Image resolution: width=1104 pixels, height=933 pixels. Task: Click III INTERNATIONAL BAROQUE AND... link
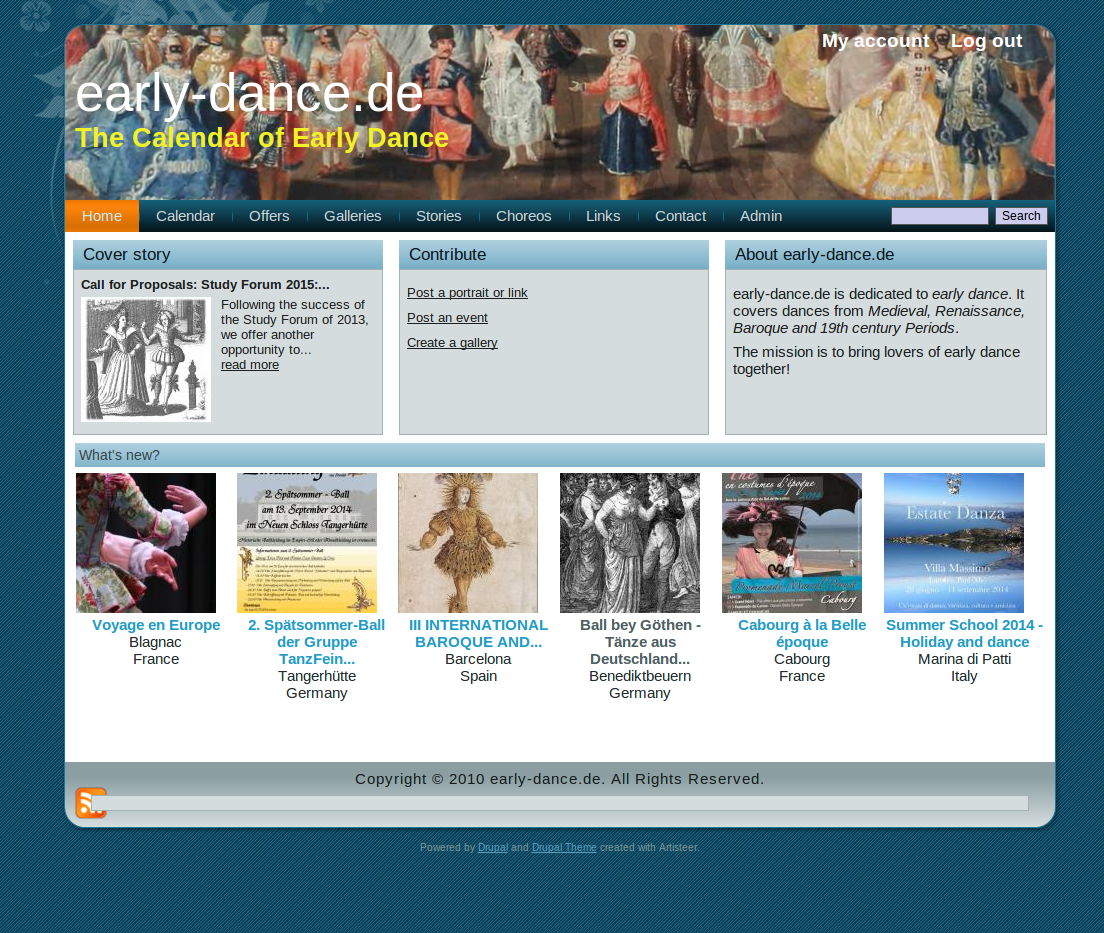tap(478, 634)
